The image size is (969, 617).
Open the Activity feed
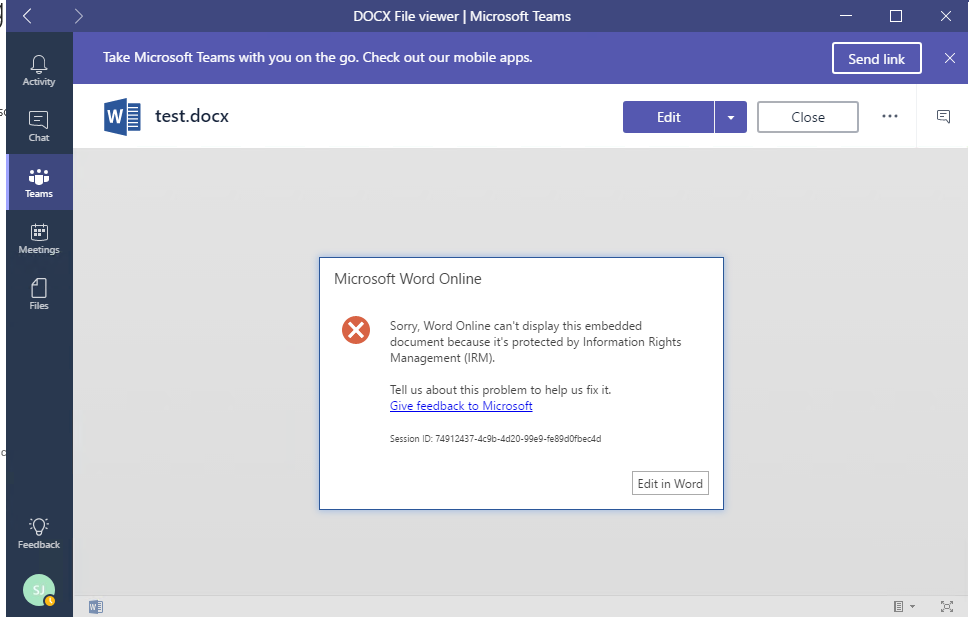39,70
